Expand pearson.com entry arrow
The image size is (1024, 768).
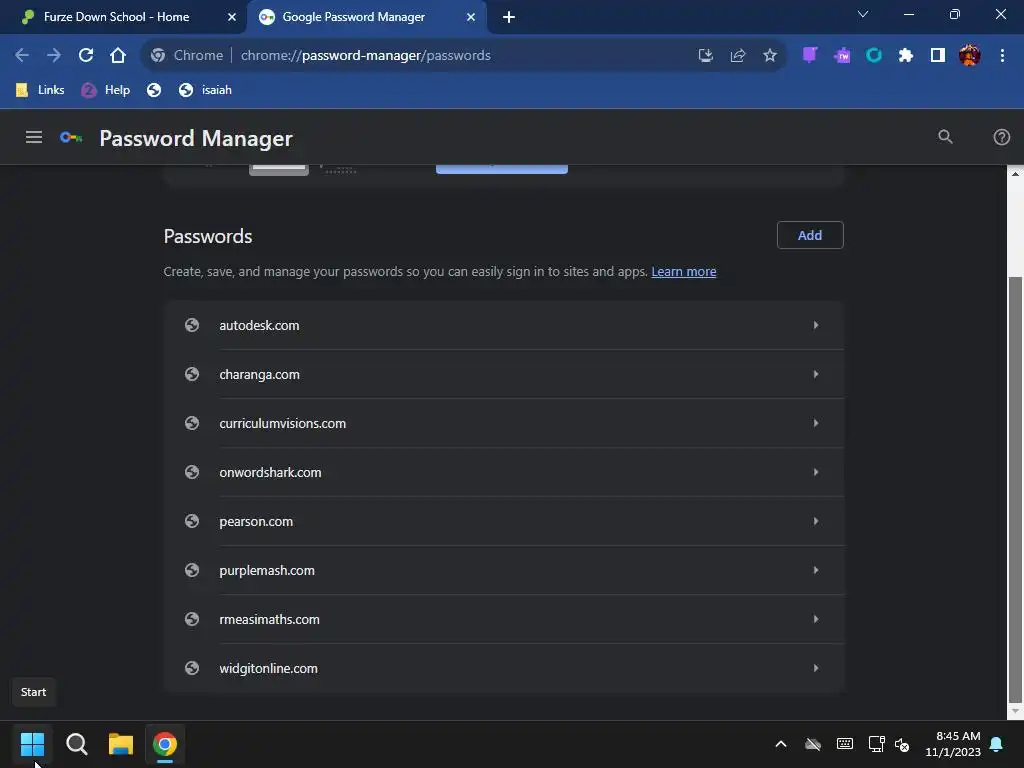pos(816,521)
